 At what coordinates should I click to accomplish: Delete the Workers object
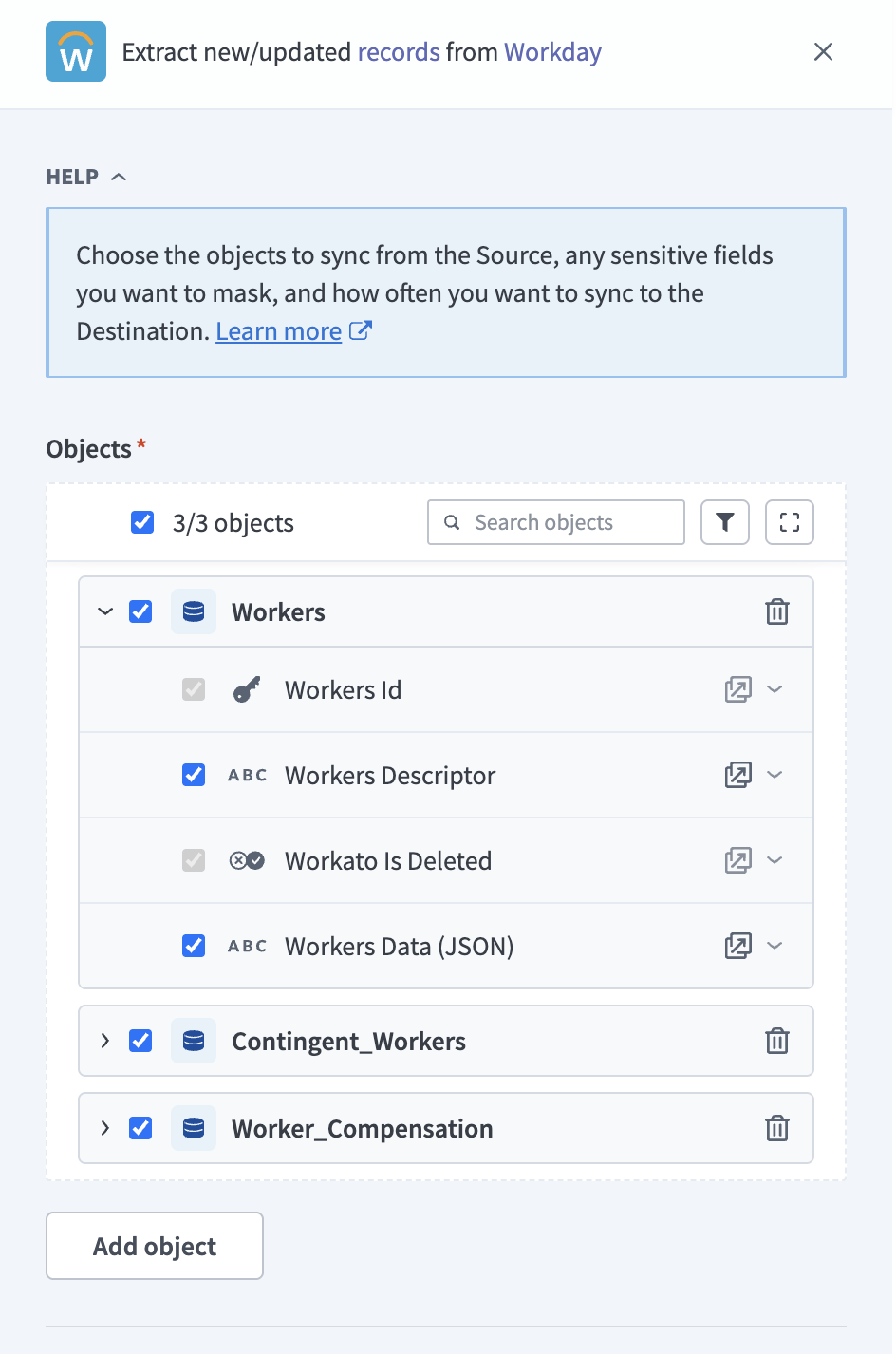tap(777, 611)
